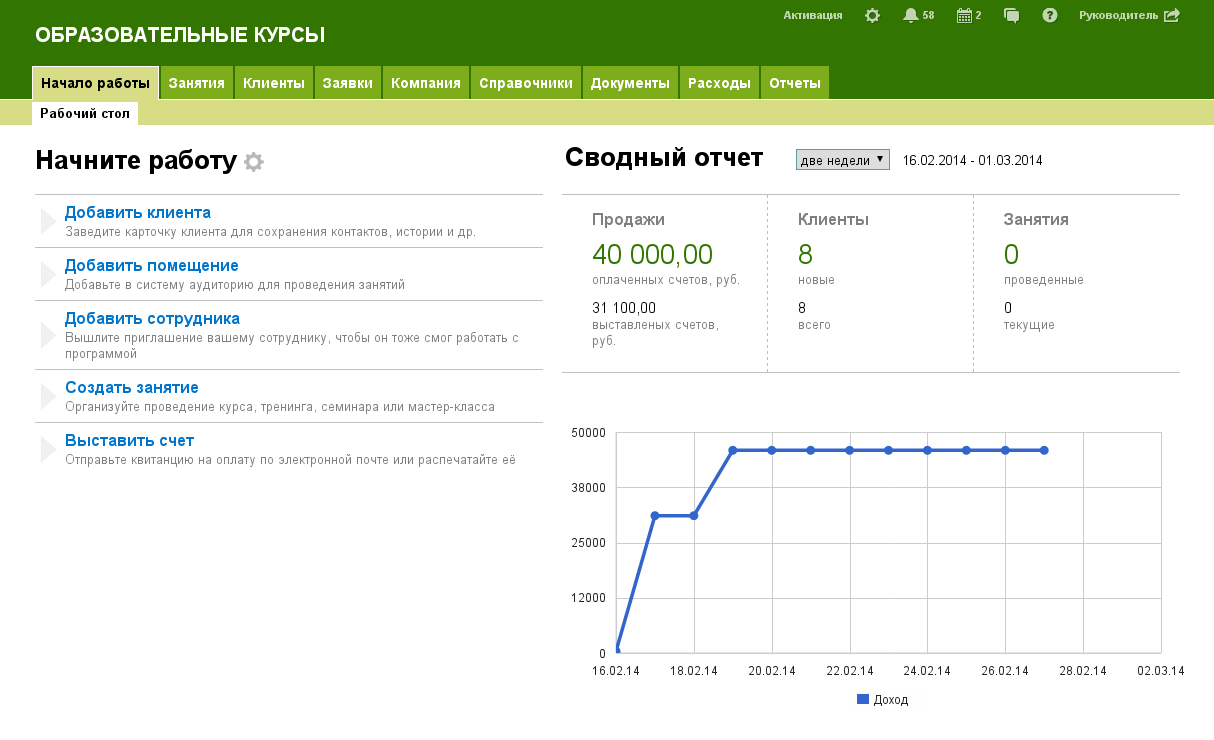This screenshot has width=1214, height=740.
Task: Go to the Отчеты tab
Action: click(x=795, y=83)
